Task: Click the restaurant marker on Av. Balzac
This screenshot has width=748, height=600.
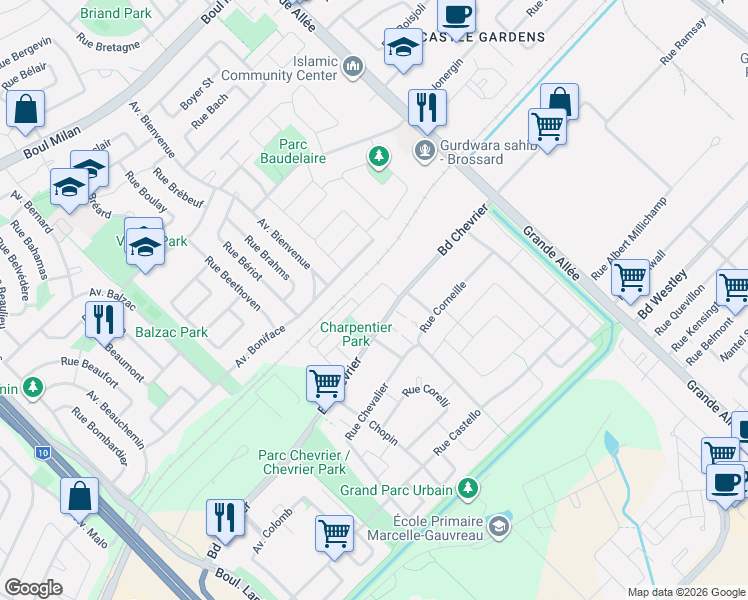Action: click(x=104, y=321)
